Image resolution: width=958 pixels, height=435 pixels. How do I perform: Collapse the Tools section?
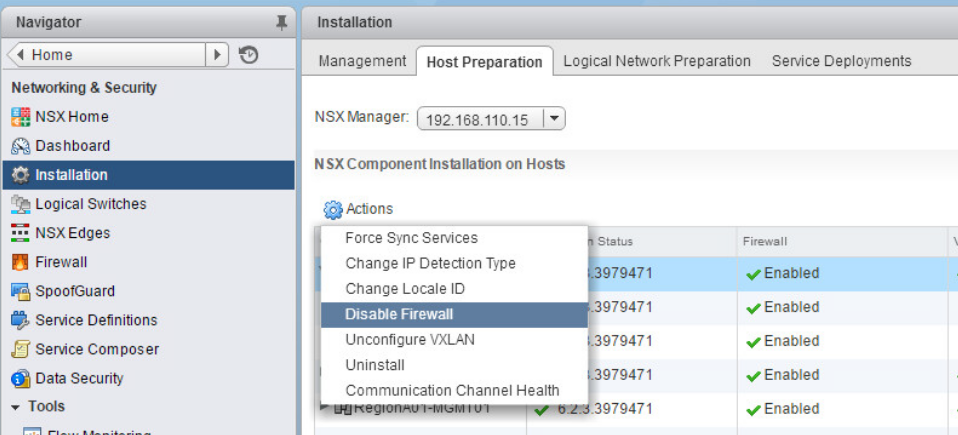15,407
